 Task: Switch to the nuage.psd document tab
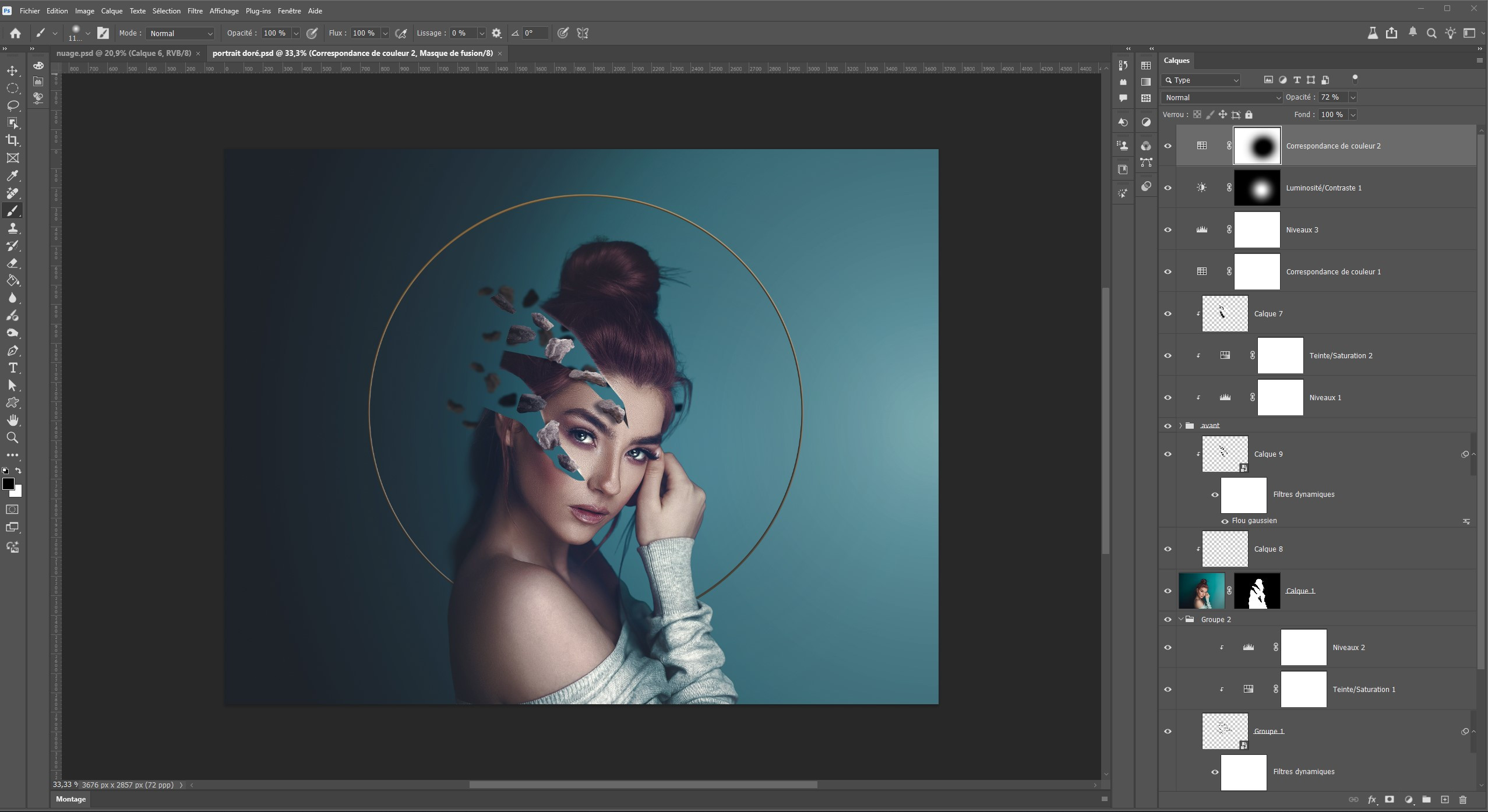pos(124,53)
